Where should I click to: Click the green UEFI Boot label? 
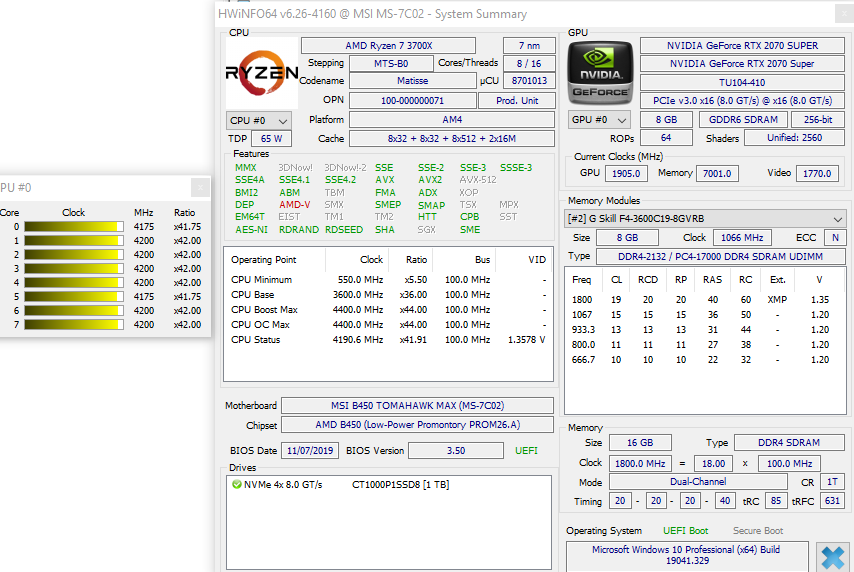point(685,531)
